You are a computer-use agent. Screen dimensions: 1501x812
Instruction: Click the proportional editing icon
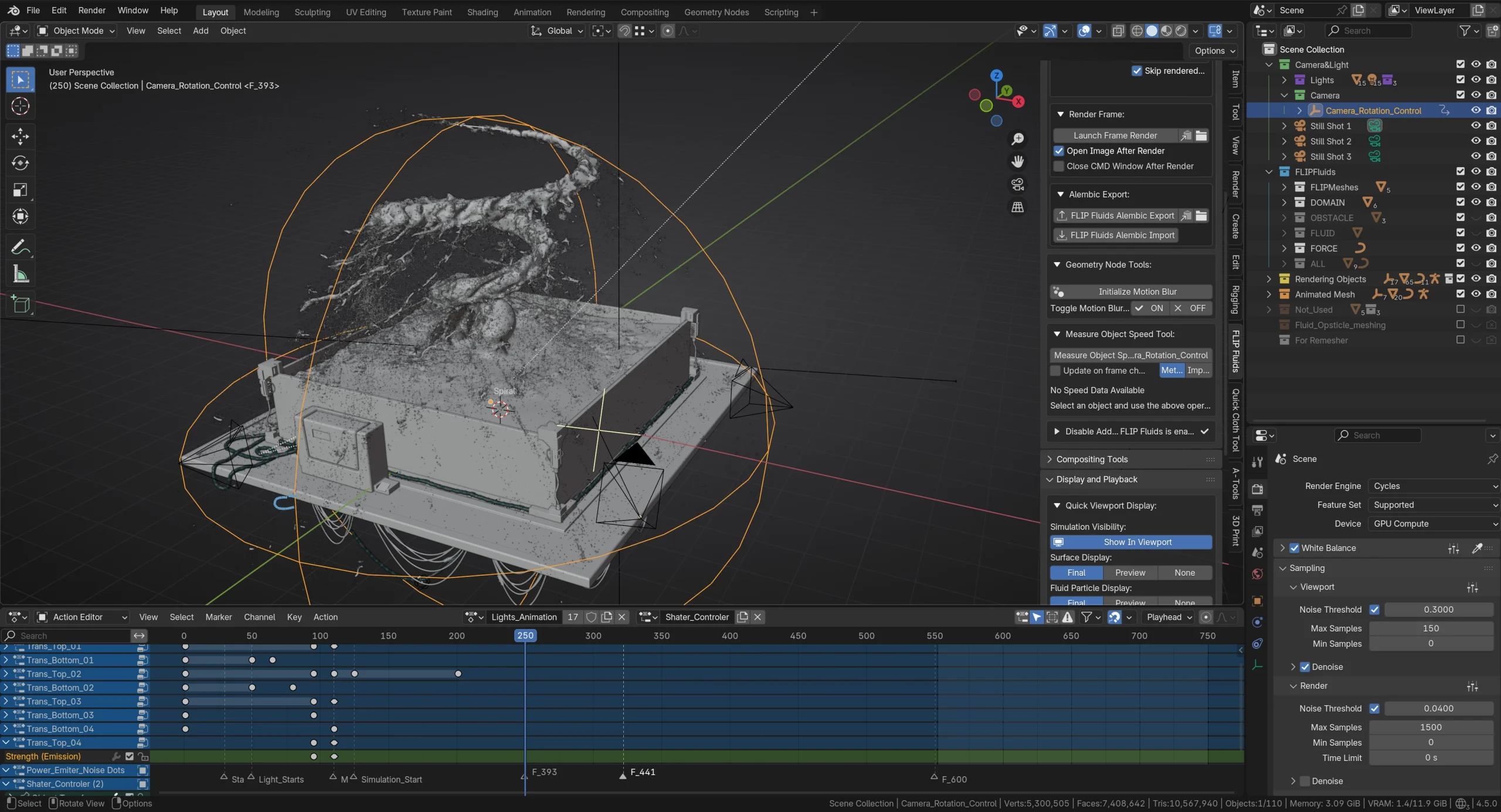click(x=668, y=31)
